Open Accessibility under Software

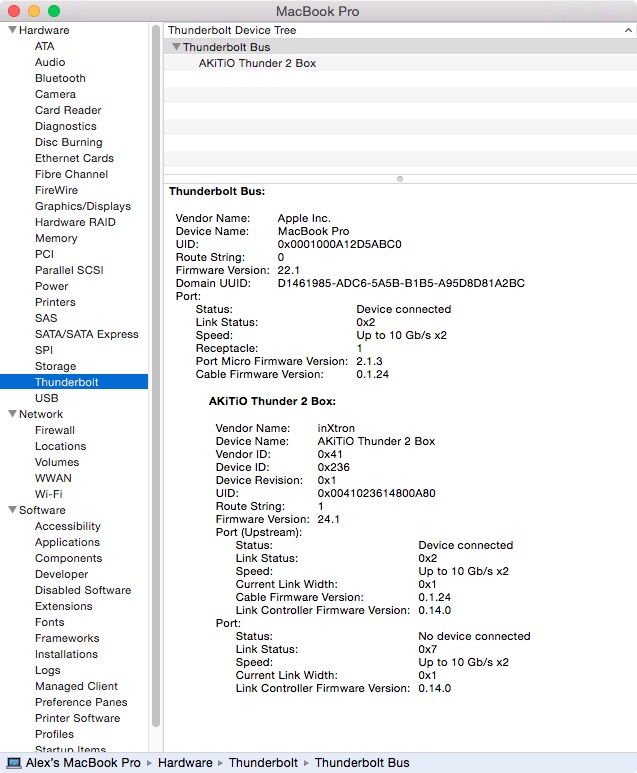point(68,527)
